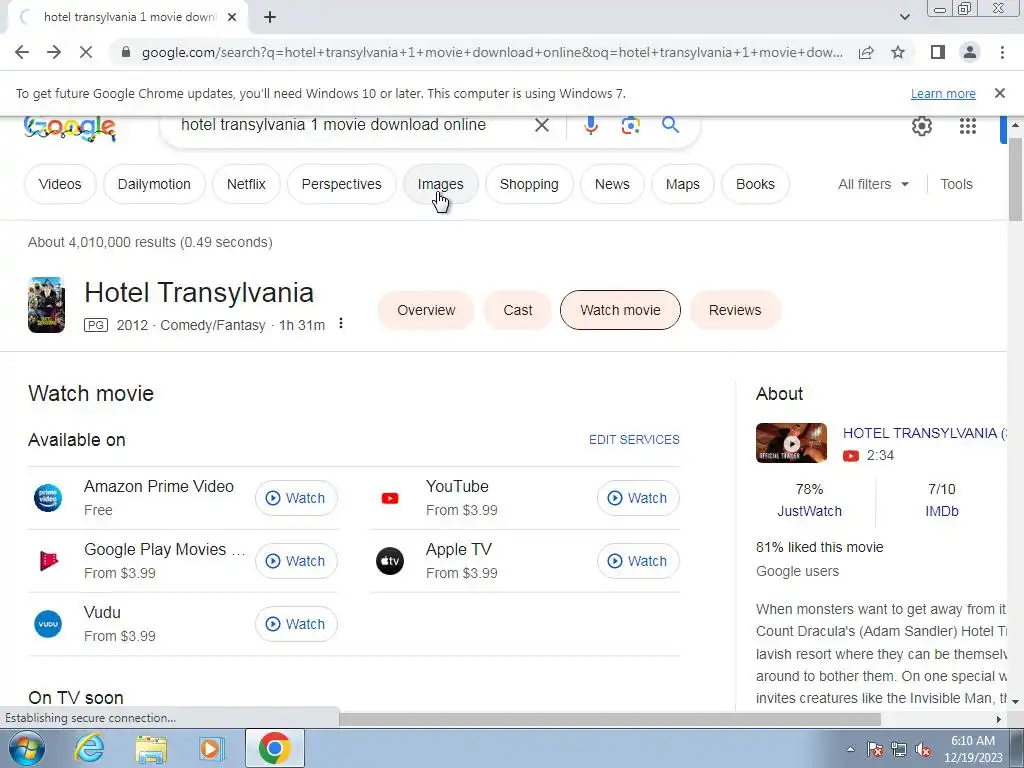Viewport: 1024px width, 768px height.
Task: Dismiss the Chrome update notification bar
Action: click(x=999, y=93)
